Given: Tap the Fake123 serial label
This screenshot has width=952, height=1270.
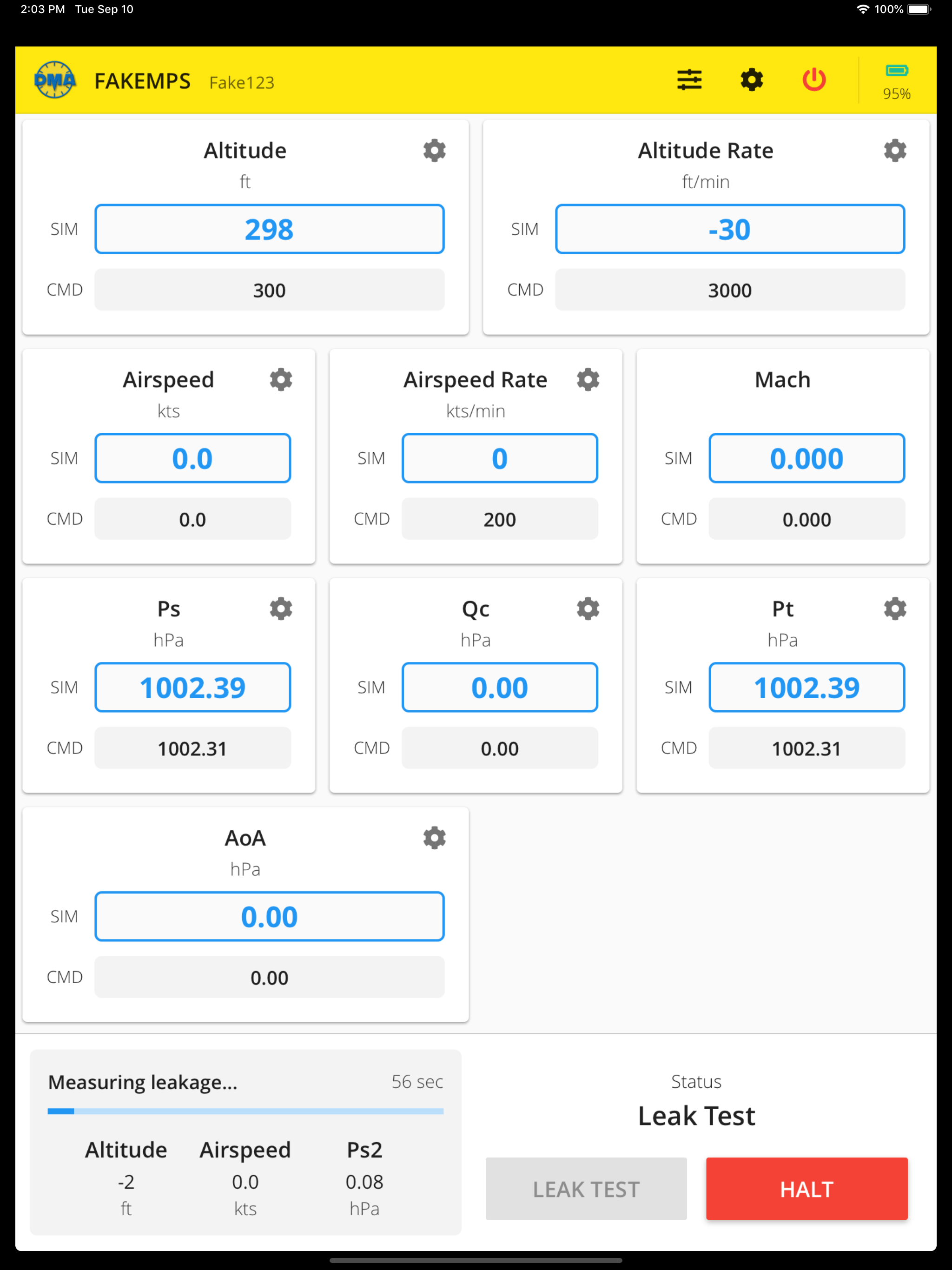Looking at the screenshot, I should coord(242,83).
